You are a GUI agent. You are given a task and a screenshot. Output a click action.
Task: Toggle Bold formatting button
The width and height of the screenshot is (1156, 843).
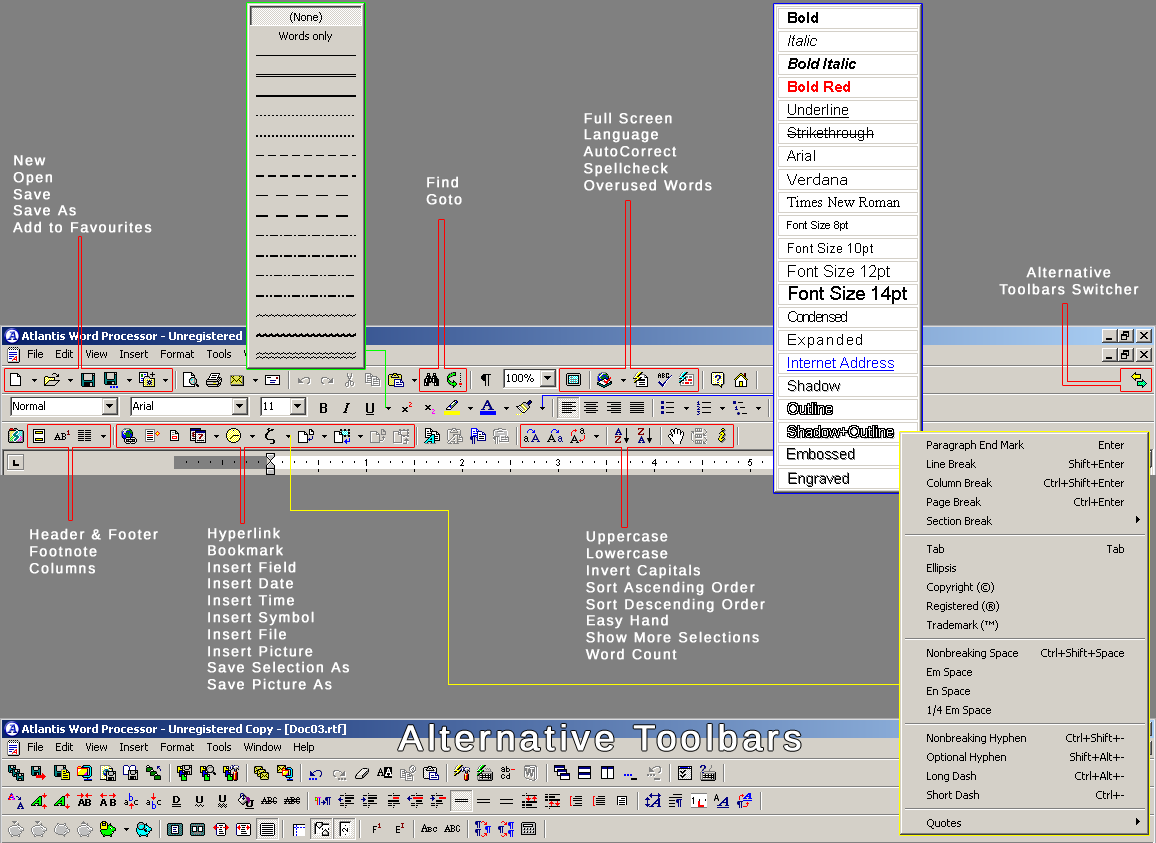click(x=323, y=408)
